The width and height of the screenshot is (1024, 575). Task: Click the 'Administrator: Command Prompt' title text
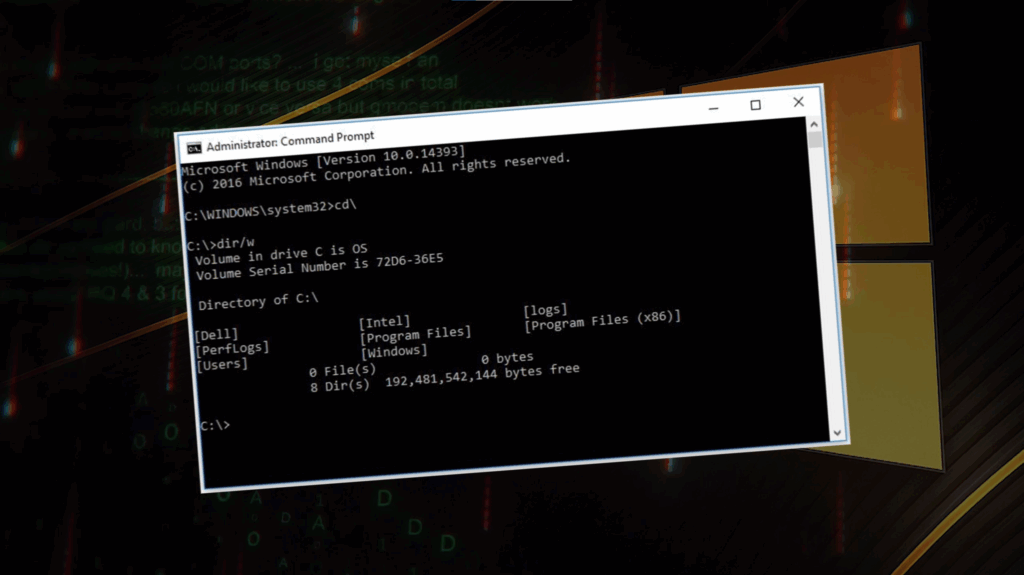coord(291,140)
